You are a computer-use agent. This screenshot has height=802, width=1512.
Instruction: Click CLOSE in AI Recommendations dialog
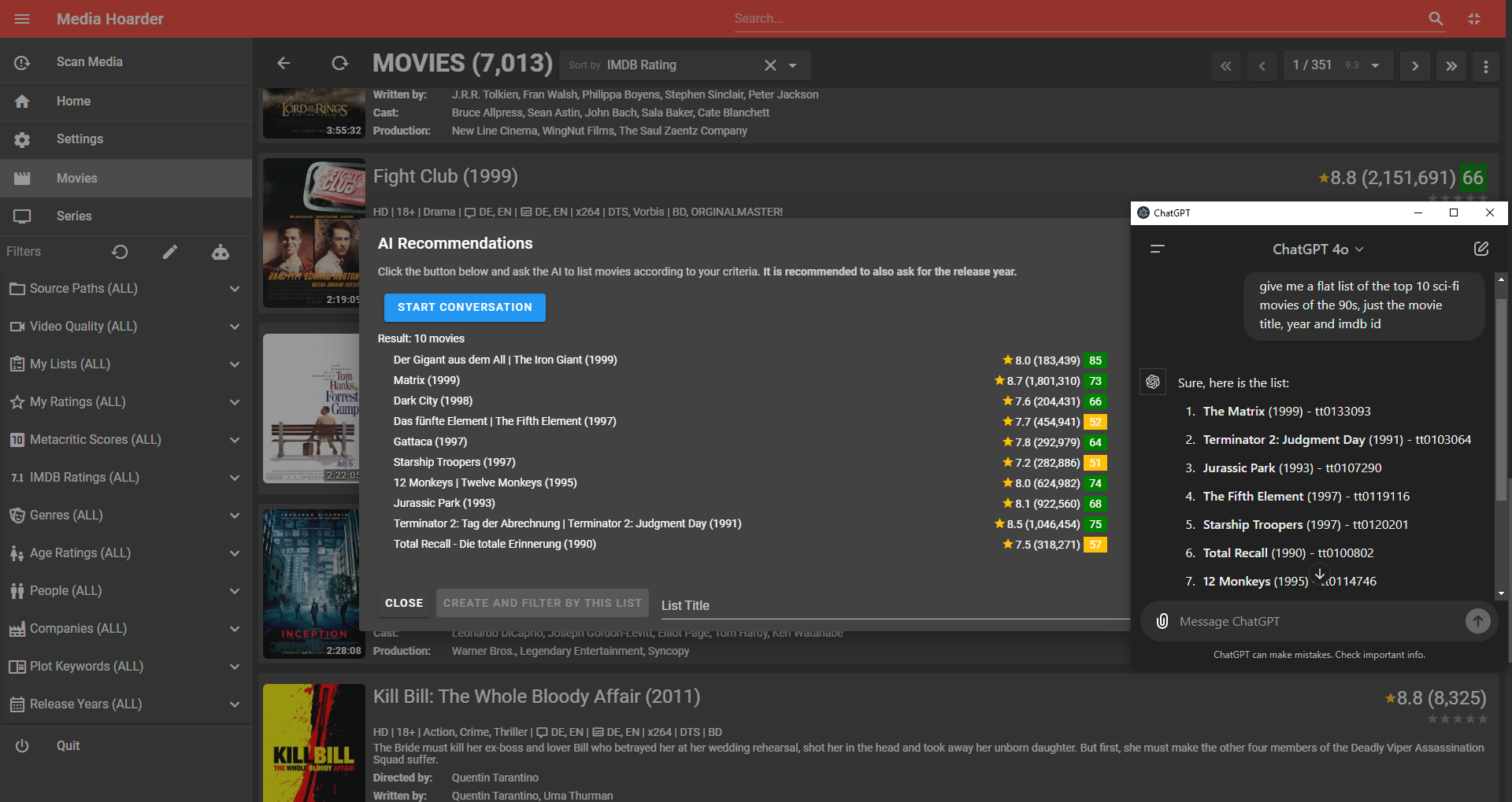pyautogui.click(x=404, y=603)
